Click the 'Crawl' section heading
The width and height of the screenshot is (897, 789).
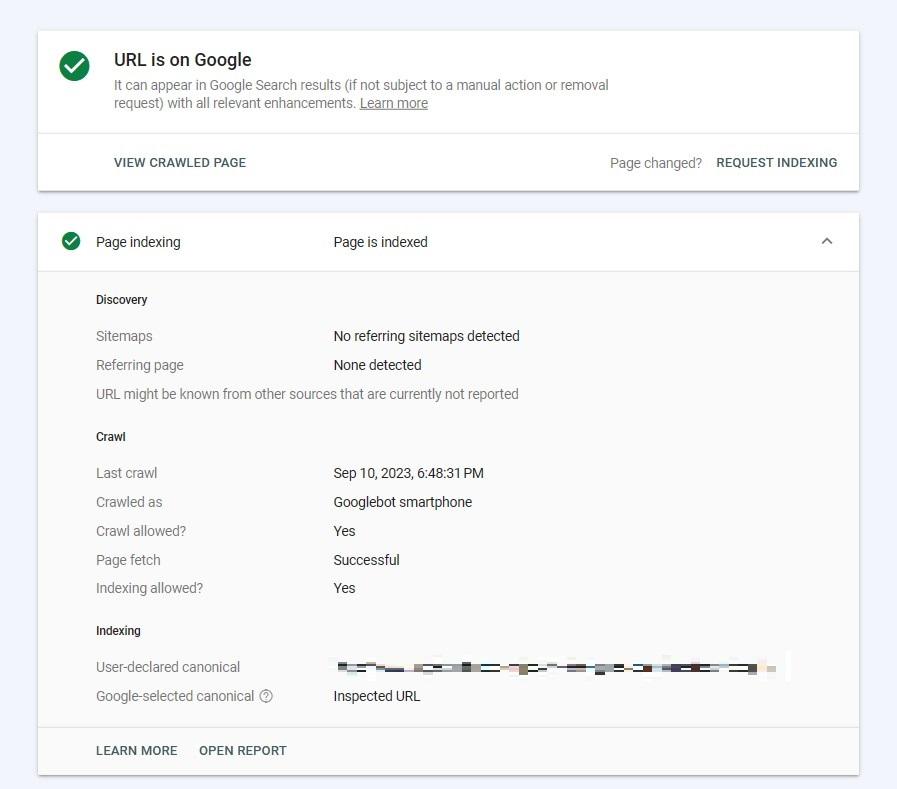click(x=110, y=437)
